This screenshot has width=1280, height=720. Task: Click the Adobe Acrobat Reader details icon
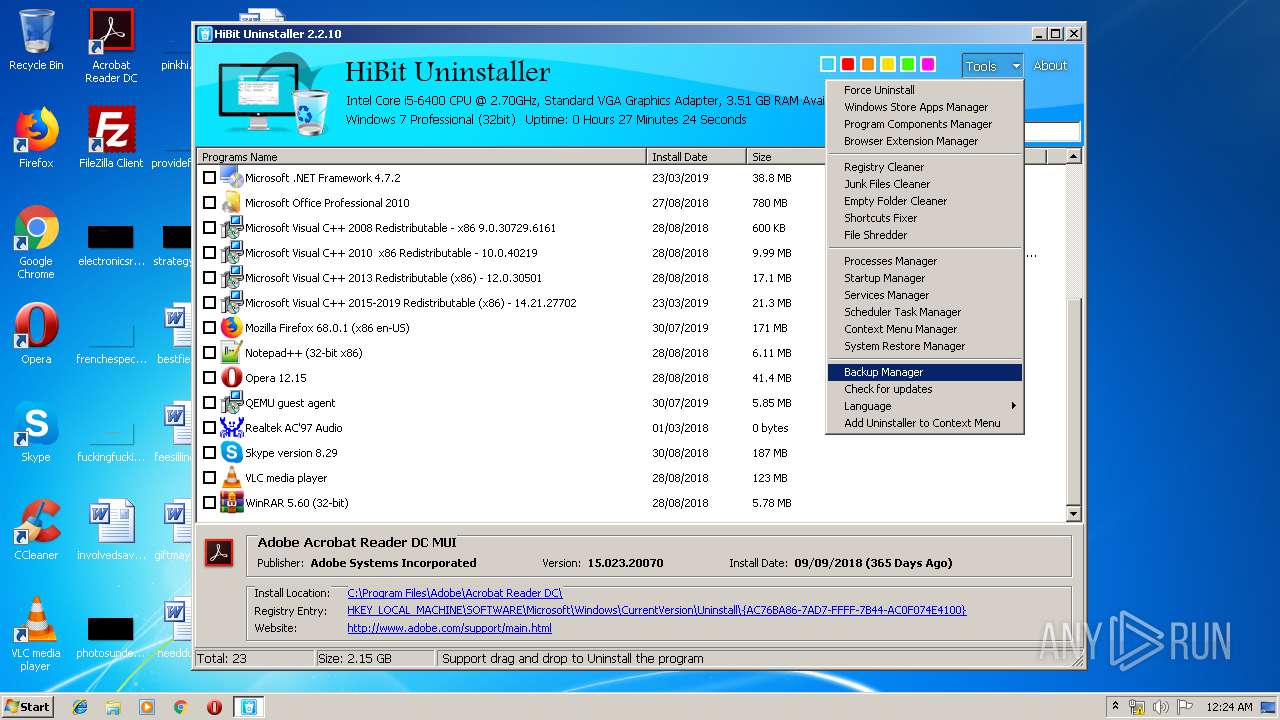pyautogui.click(x=219, y=552)
